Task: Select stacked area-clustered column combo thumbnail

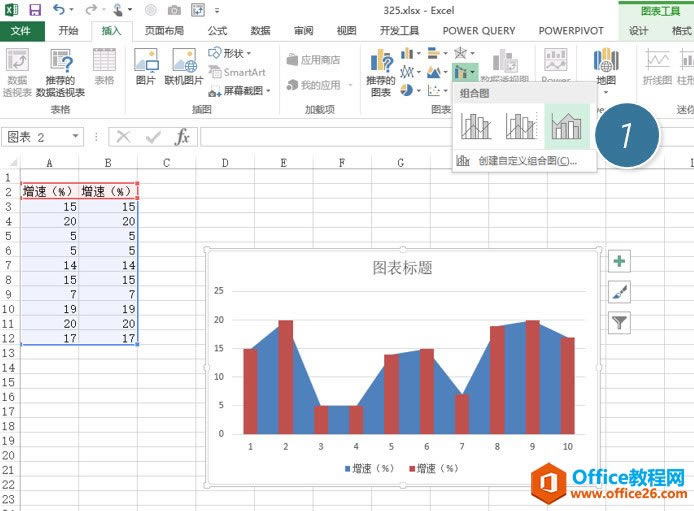Action: [x=567, y=126]
